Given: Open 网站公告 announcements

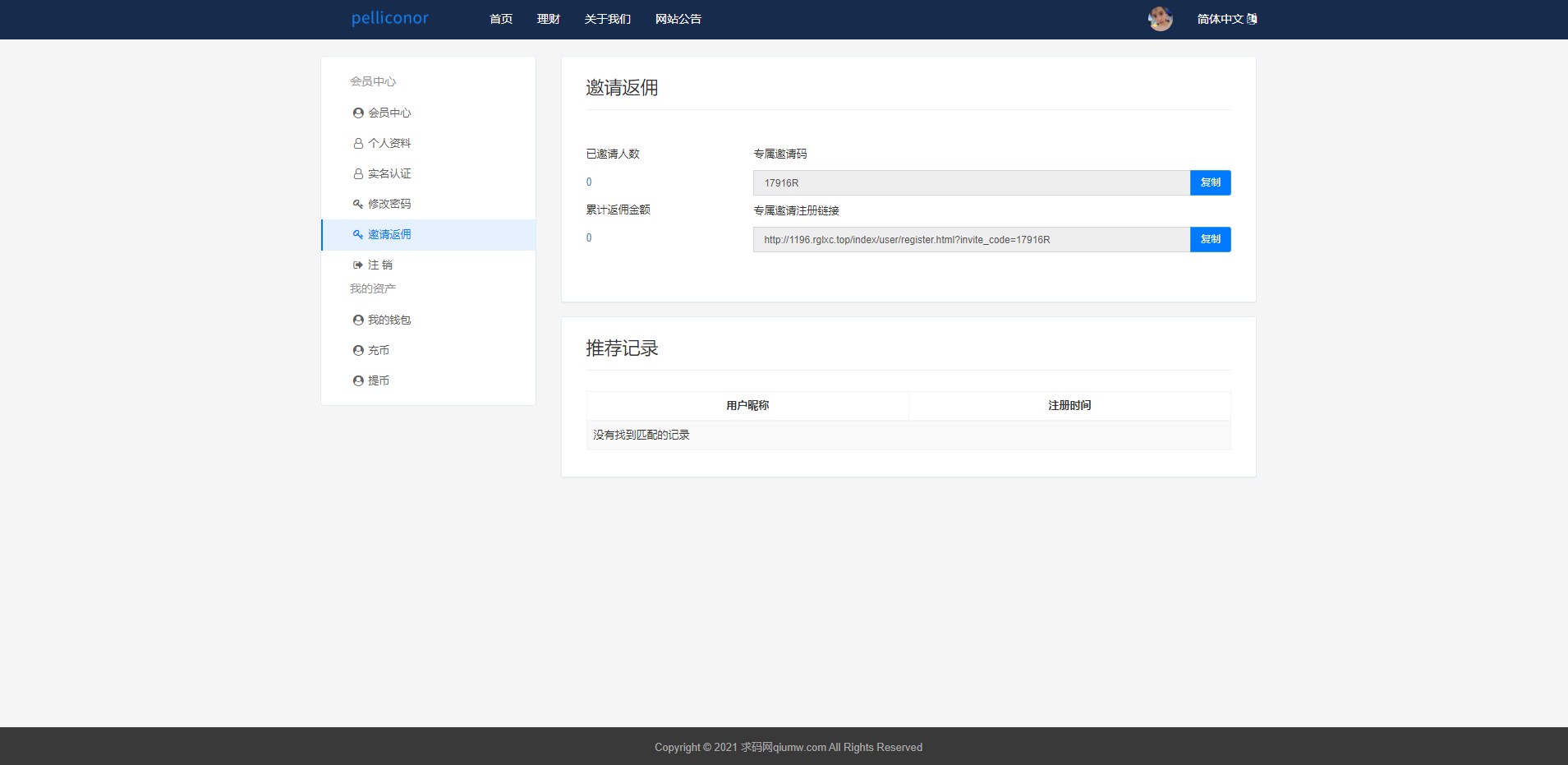Looking at the screenshot, I should click(x=678, y=19).
